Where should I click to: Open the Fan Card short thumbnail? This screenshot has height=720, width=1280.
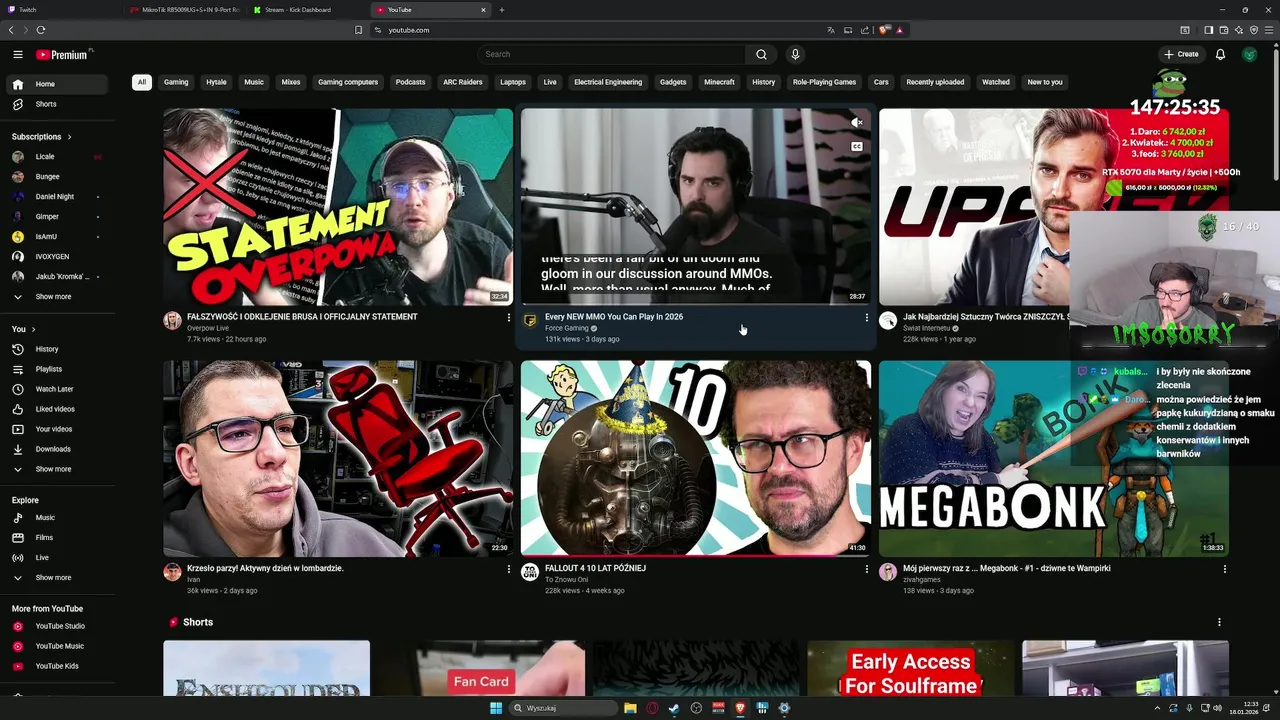481,669
